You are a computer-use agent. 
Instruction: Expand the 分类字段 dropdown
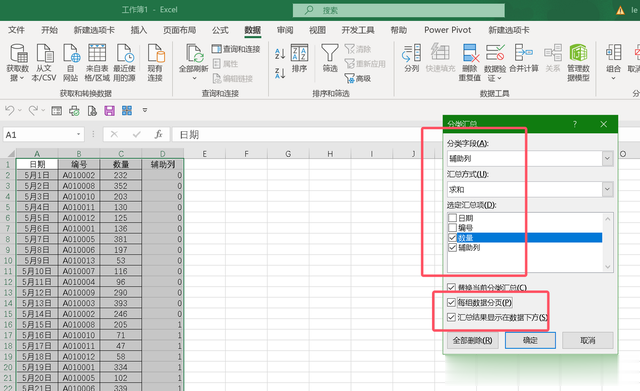607,158
